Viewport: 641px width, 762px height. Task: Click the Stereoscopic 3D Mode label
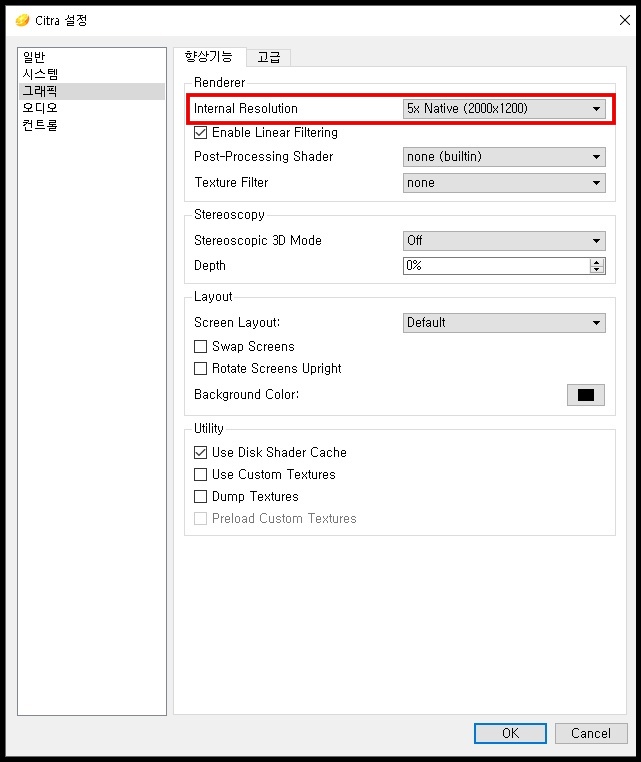tap(258, 241)
